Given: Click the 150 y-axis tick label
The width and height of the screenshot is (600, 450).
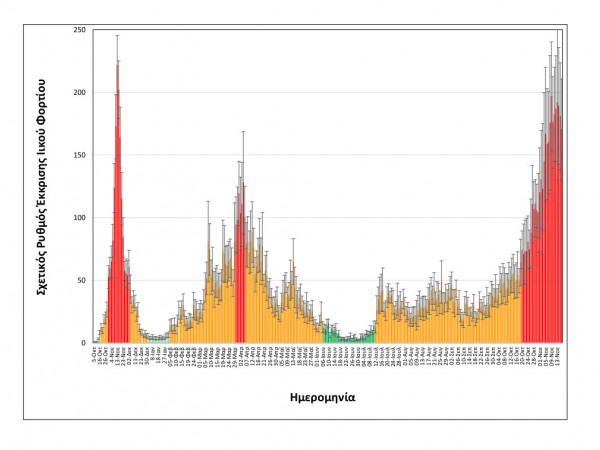Looking at the screenshot, I should [79, 155].
